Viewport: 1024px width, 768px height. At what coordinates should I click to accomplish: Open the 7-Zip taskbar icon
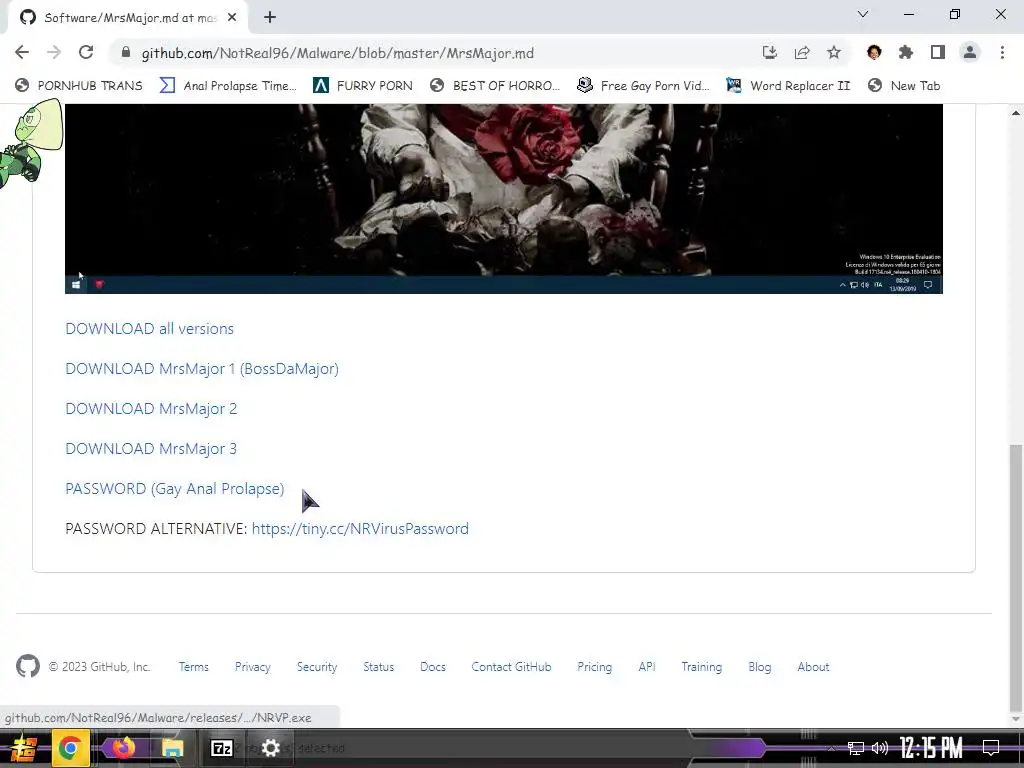click(221, 748)
